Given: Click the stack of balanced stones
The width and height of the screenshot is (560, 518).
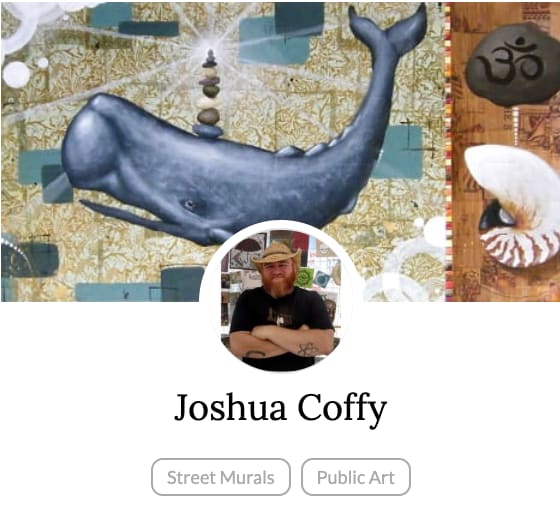Looking at the screenshot, I should [x=209, y=95].
